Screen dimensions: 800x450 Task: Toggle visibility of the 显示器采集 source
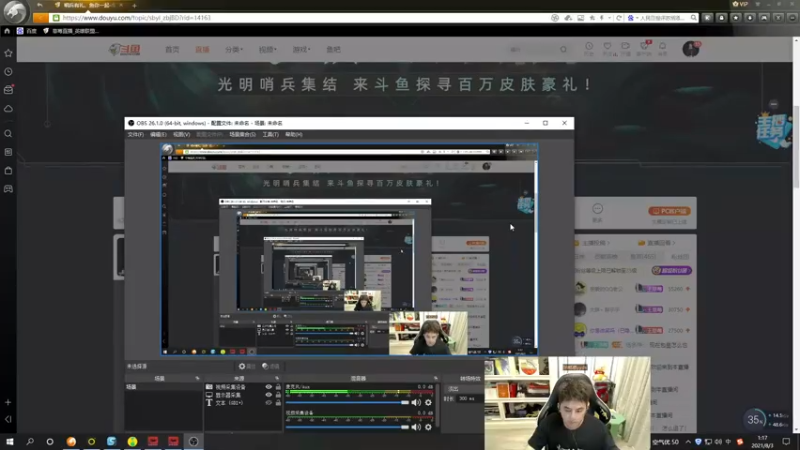[x=268, y=395]
